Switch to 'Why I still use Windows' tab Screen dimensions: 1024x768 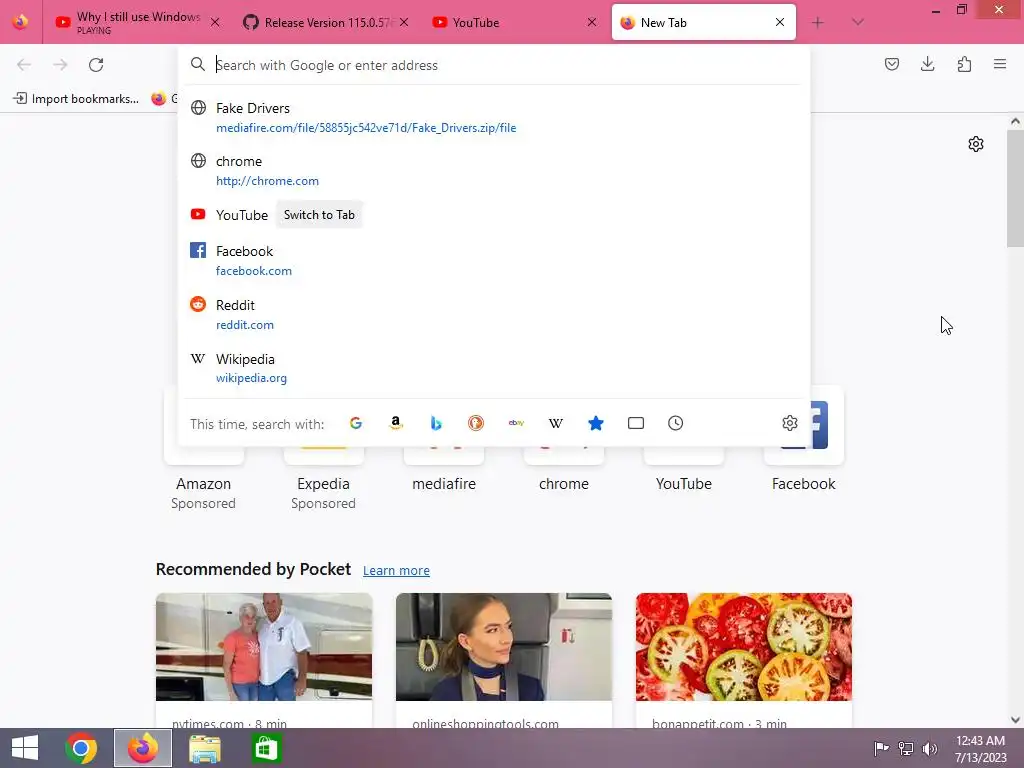pos(138,22)
